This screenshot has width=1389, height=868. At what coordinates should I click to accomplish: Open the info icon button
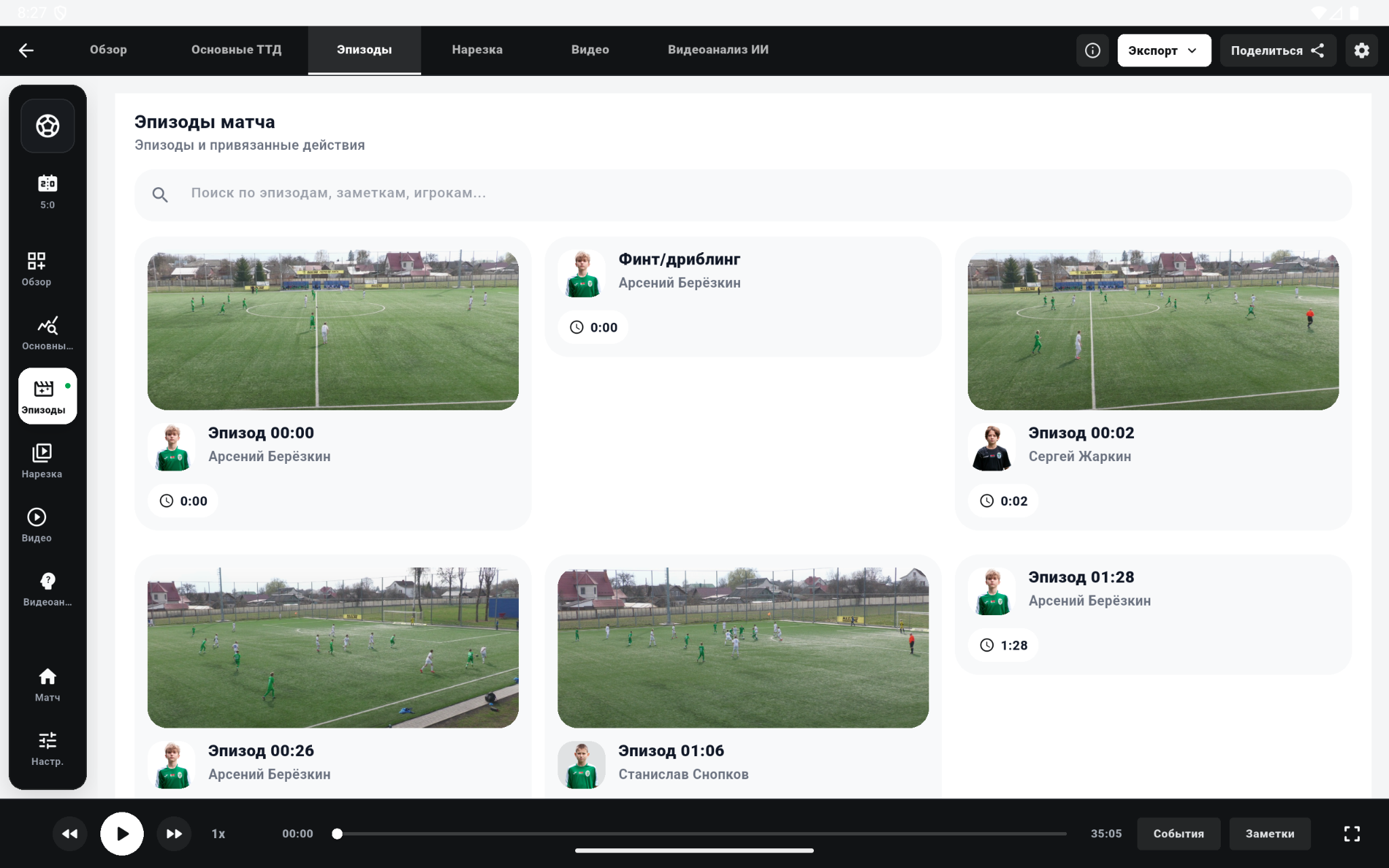1093,50
